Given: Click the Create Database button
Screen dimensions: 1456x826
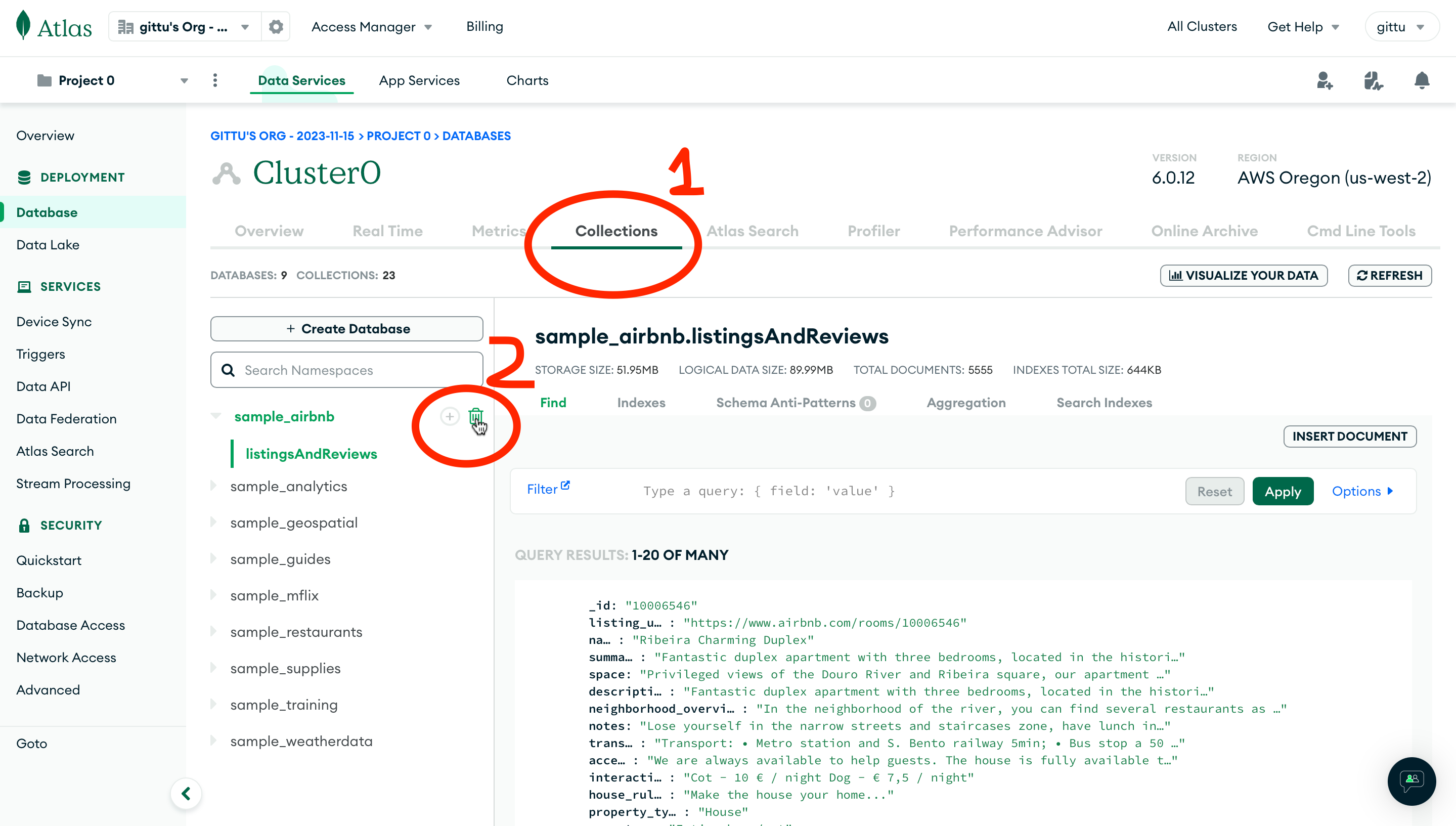Looking at the screenshot, I should (x=346, y=329).
